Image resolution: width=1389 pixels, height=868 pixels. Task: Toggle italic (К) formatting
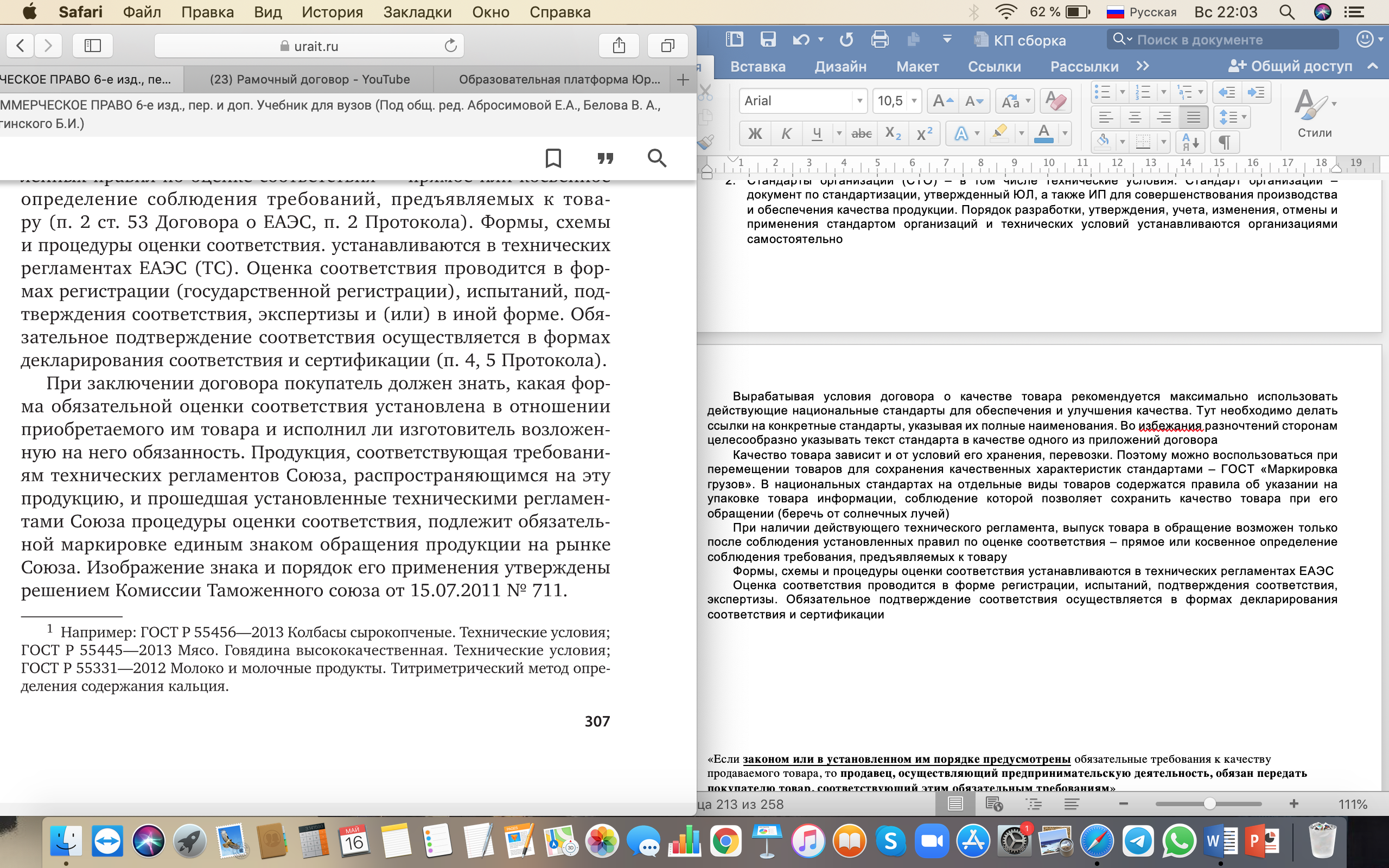[x=786, y=134]
